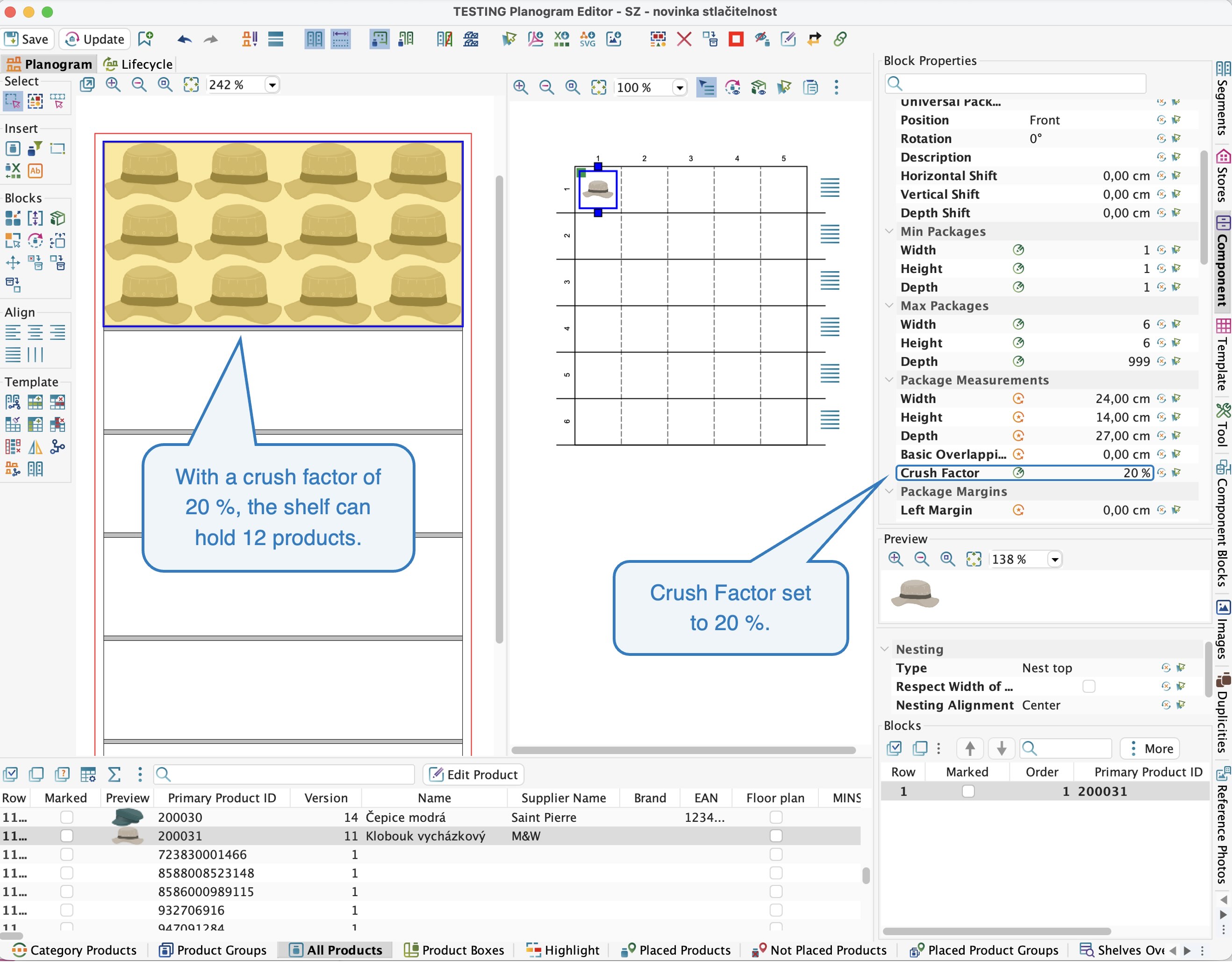Open the More menu in Blocks panel

tap(1150, 749)
